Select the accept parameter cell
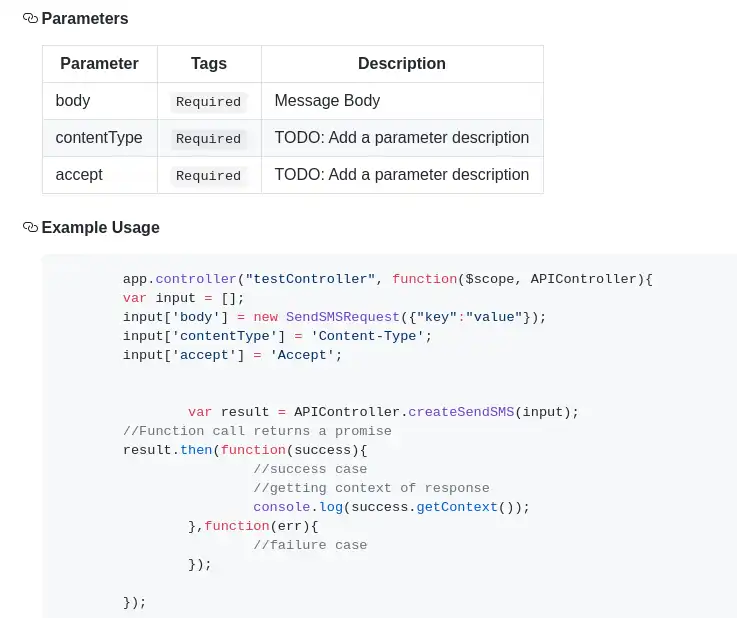 click(79, 174)
